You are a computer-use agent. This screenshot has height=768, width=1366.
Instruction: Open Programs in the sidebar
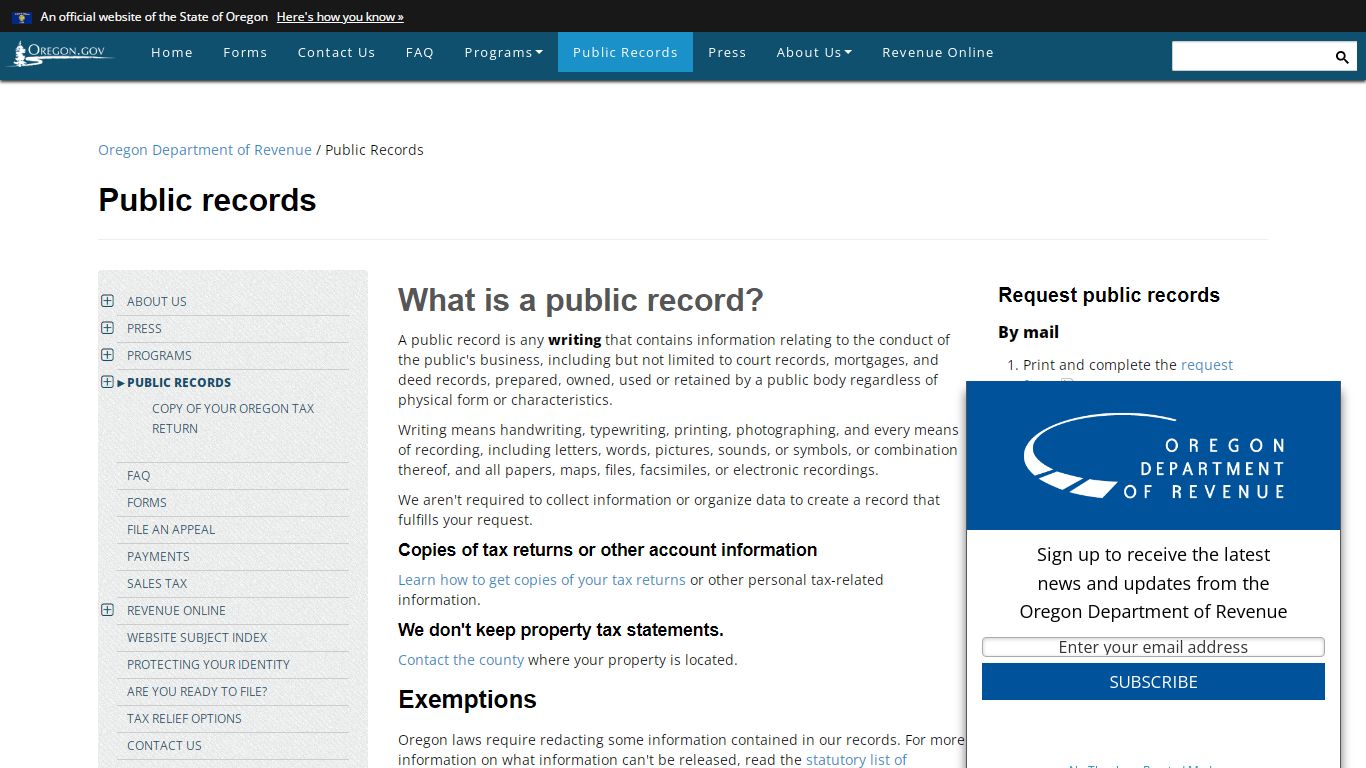(x=159, y=355)
